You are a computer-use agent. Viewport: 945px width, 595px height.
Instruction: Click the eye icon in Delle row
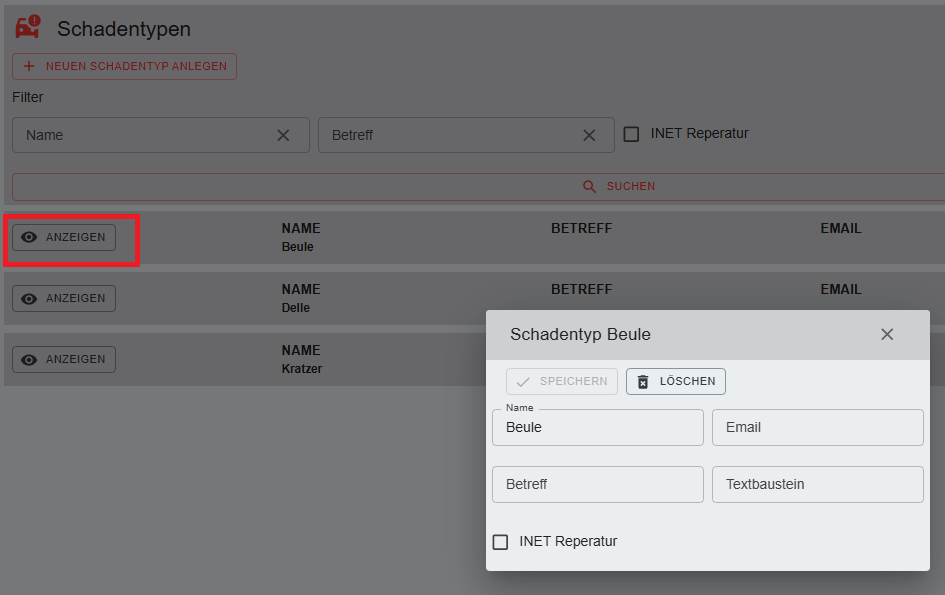coord(30,299)
